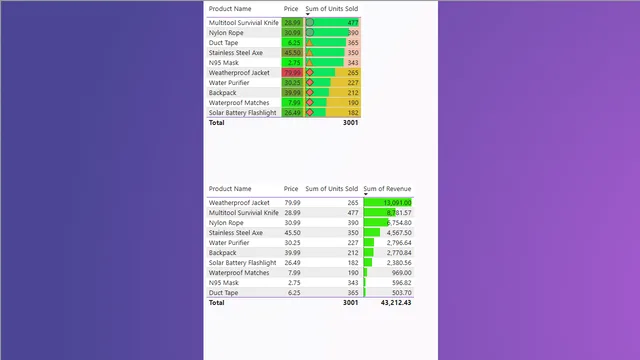Click the red diamond icon in the Water Purifier row
This screenshot has height=360, width=640.
click(310, 82)
